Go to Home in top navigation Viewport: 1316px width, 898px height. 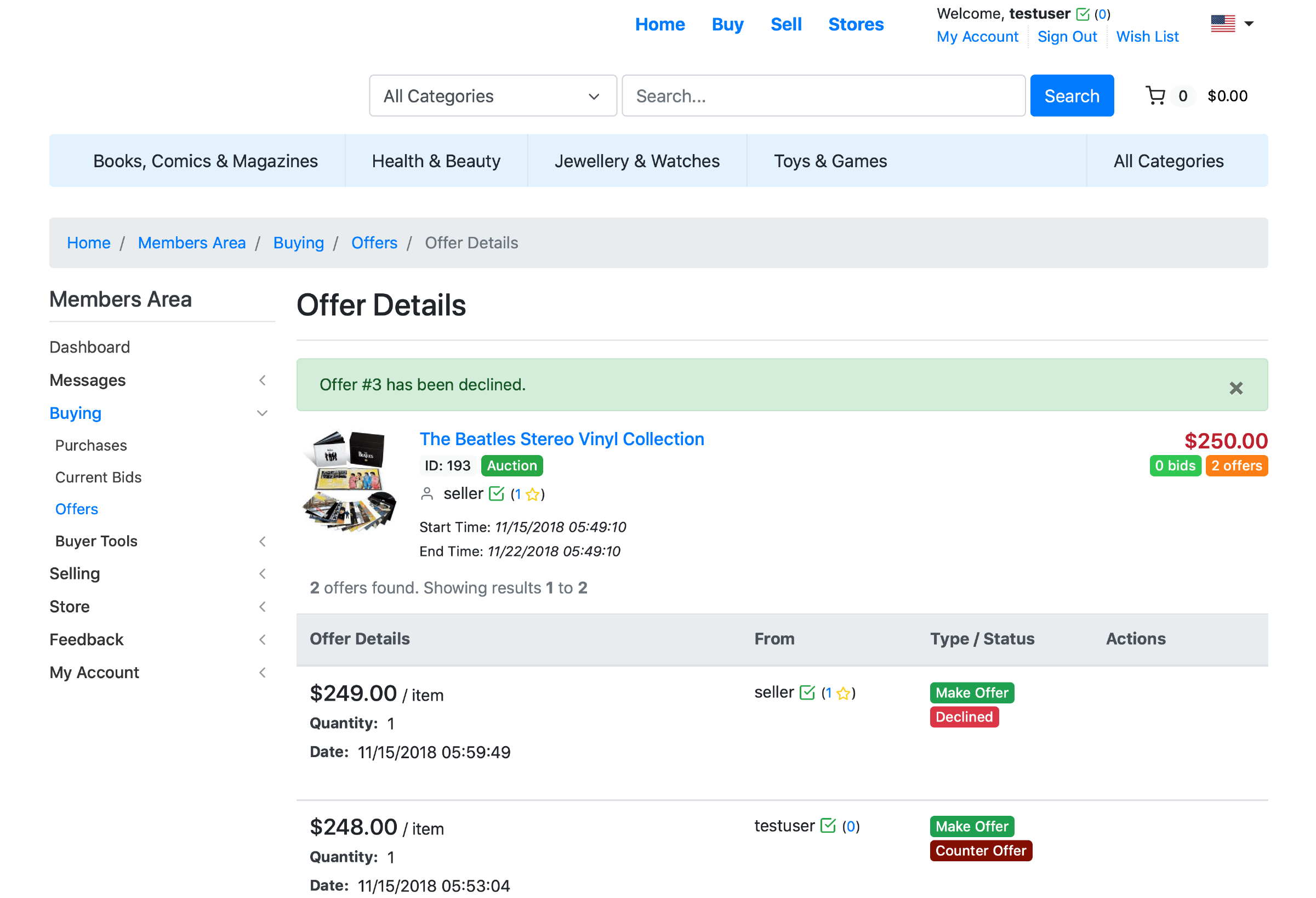pos(660,24)
